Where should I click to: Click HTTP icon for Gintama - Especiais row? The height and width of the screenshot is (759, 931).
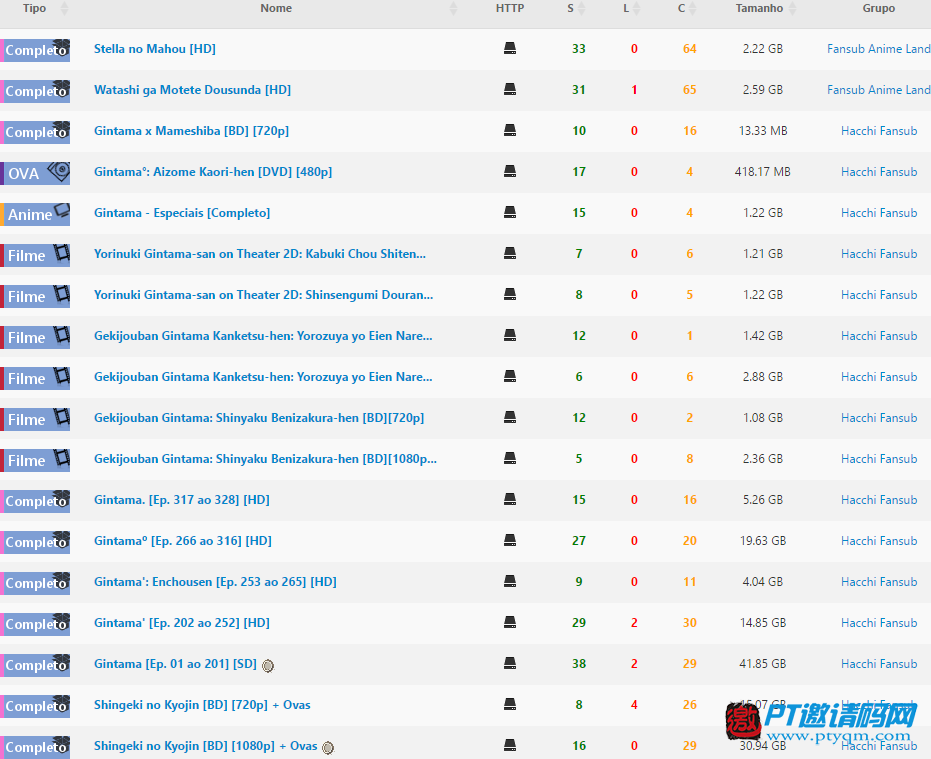click(509, 213)
